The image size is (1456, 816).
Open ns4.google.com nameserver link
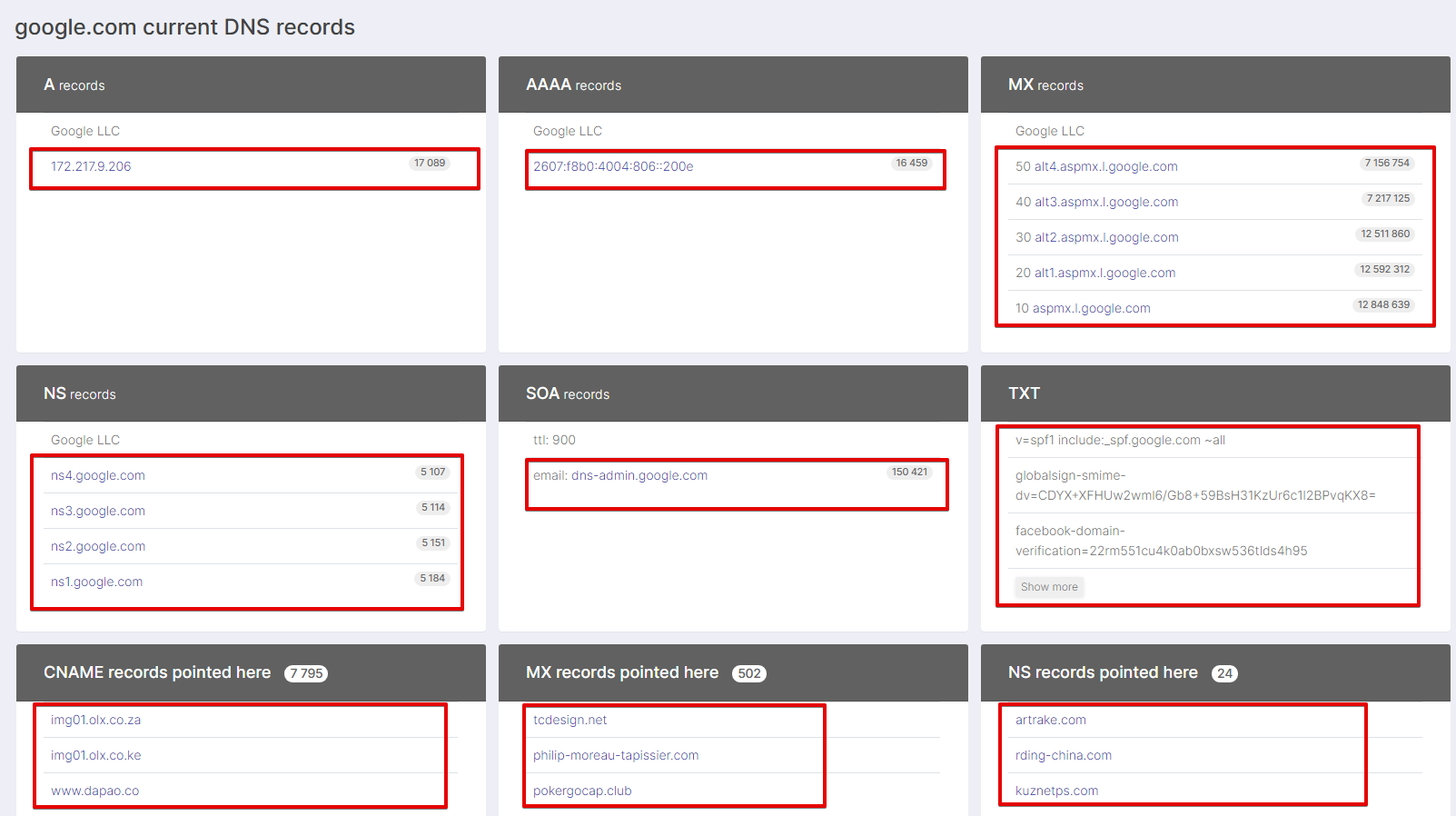(98, 475)
